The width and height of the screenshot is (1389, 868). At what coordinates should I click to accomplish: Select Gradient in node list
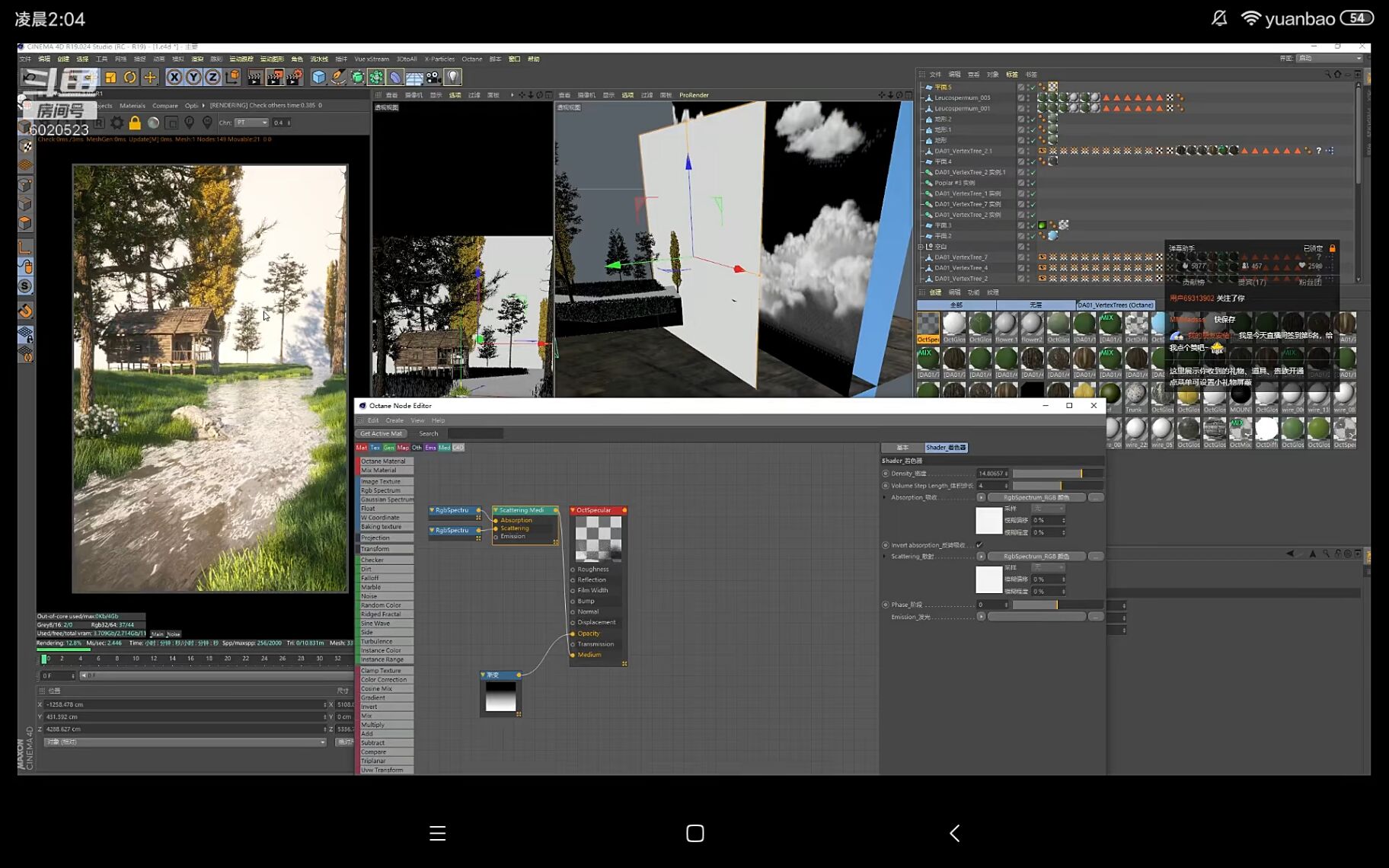coord(387,698)
